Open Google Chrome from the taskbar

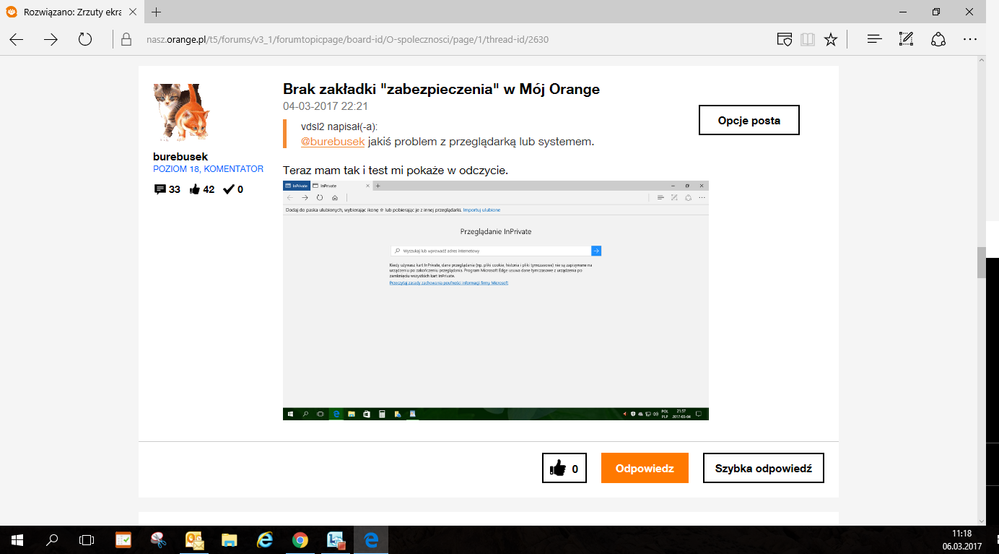300,540
